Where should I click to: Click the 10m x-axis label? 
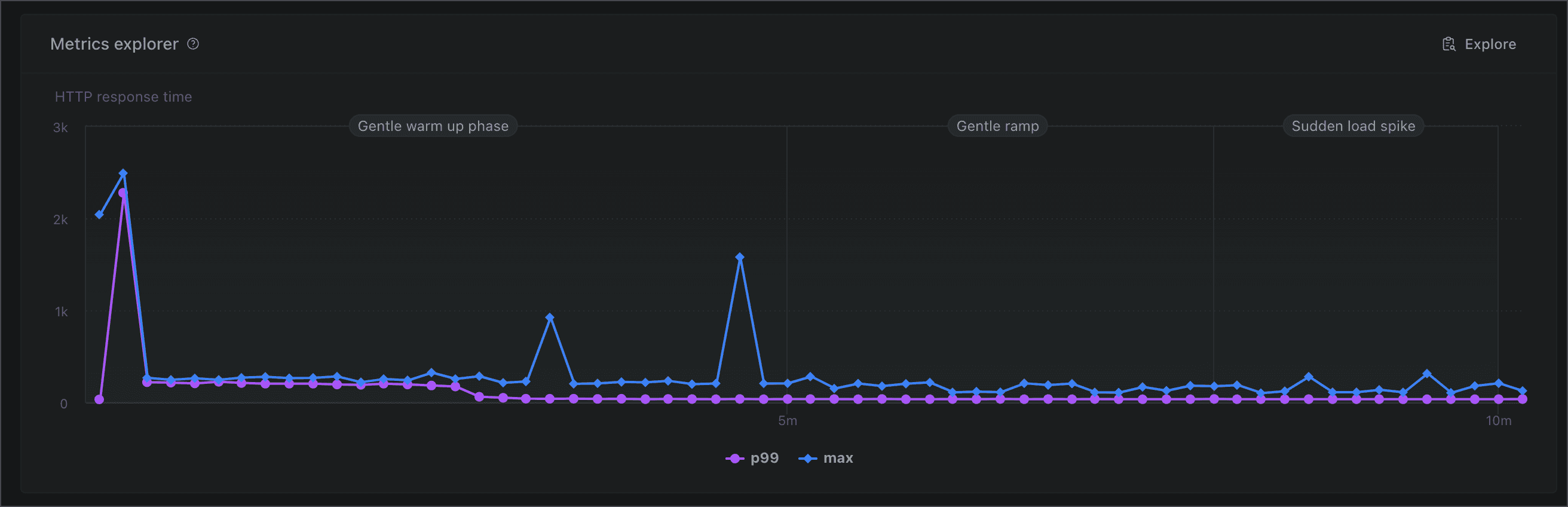click(x=1498, y=421)
